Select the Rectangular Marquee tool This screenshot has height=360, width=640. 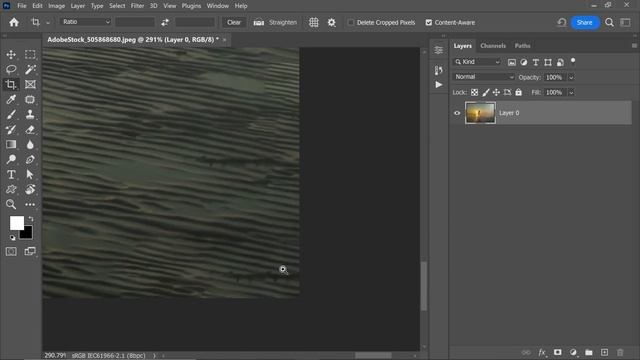pyautogui.click(x=30, y=54)
